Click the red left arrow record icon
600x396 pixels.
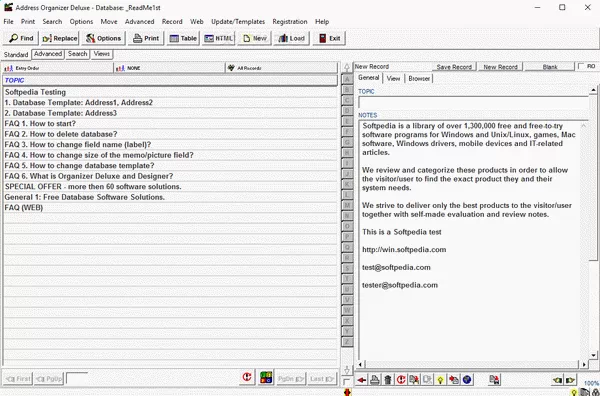(361, 380)
